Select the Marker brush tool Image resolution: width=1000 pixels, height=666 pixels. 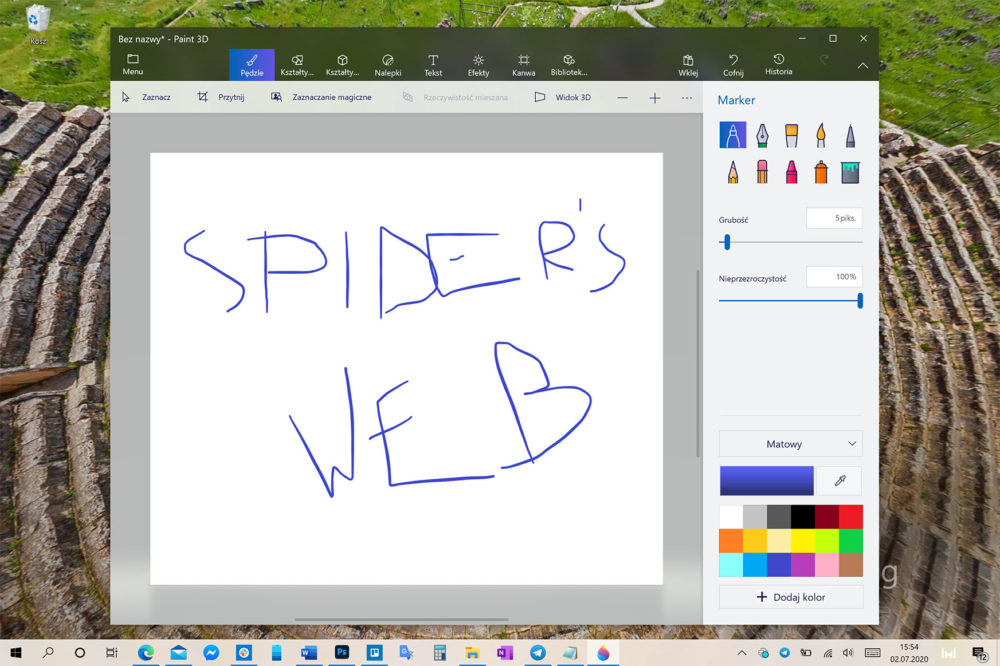732,135
